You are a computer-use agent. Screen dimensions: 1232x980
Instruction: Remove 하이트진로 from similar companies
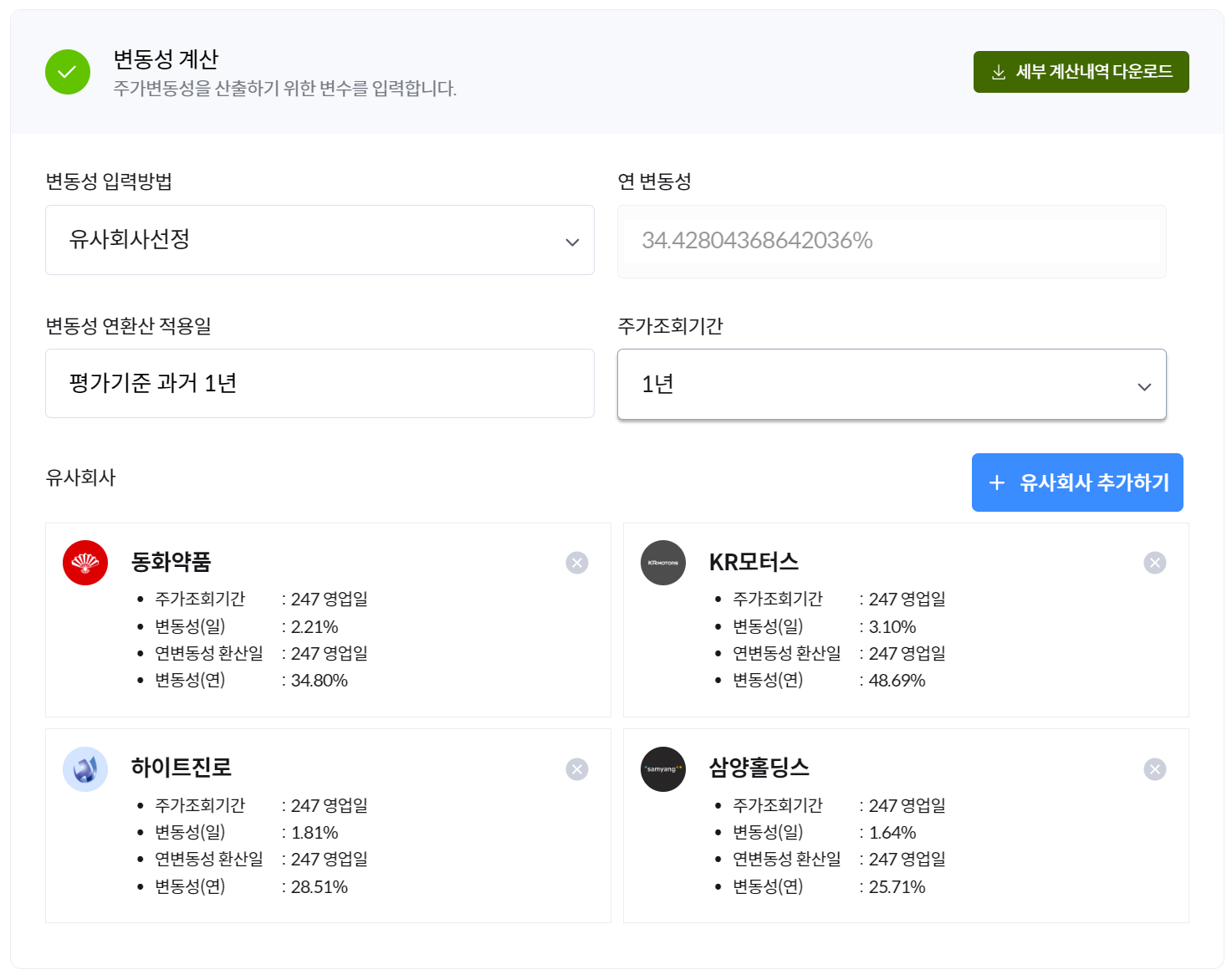577,769
